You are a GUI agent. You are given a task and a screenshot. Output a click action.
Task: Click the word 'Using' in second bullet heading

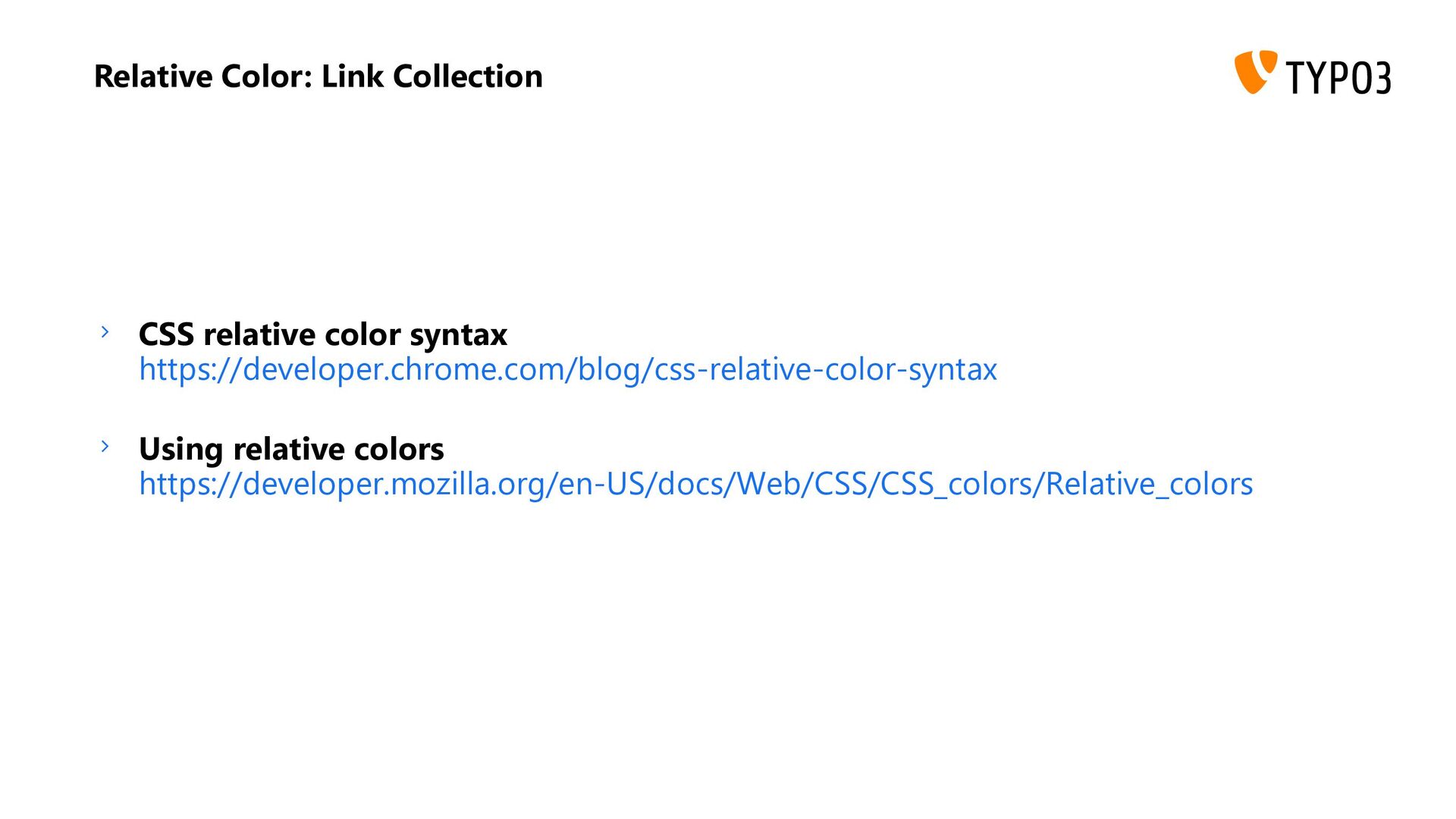tap(182, 450)
